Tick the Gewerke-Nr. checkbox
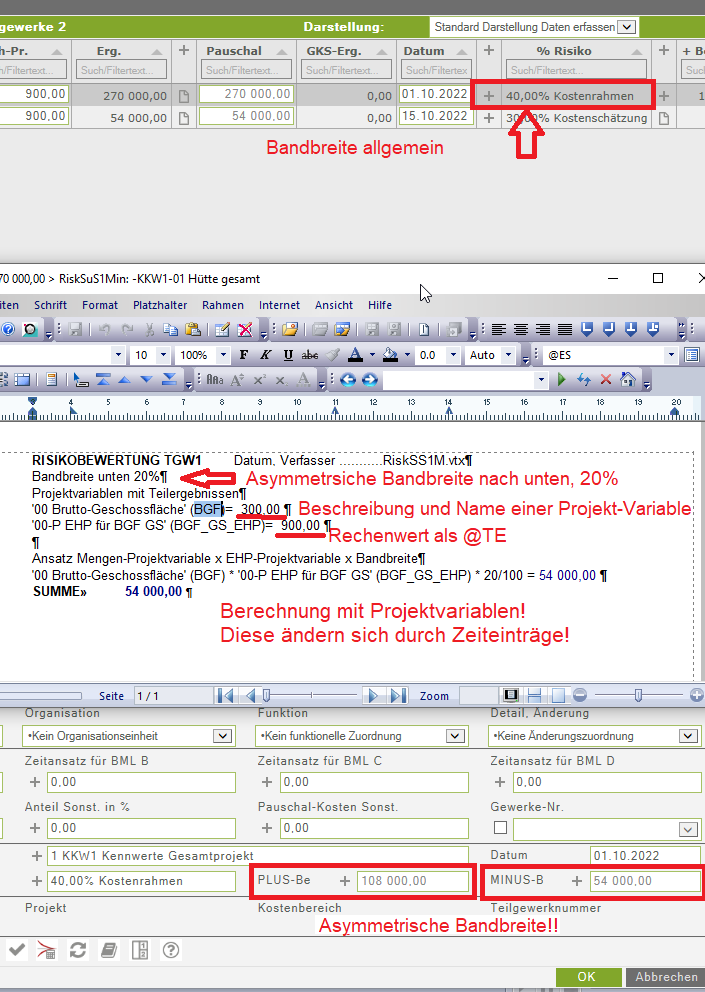The height and width of the screenshot is (992, 705). (500, 828)
